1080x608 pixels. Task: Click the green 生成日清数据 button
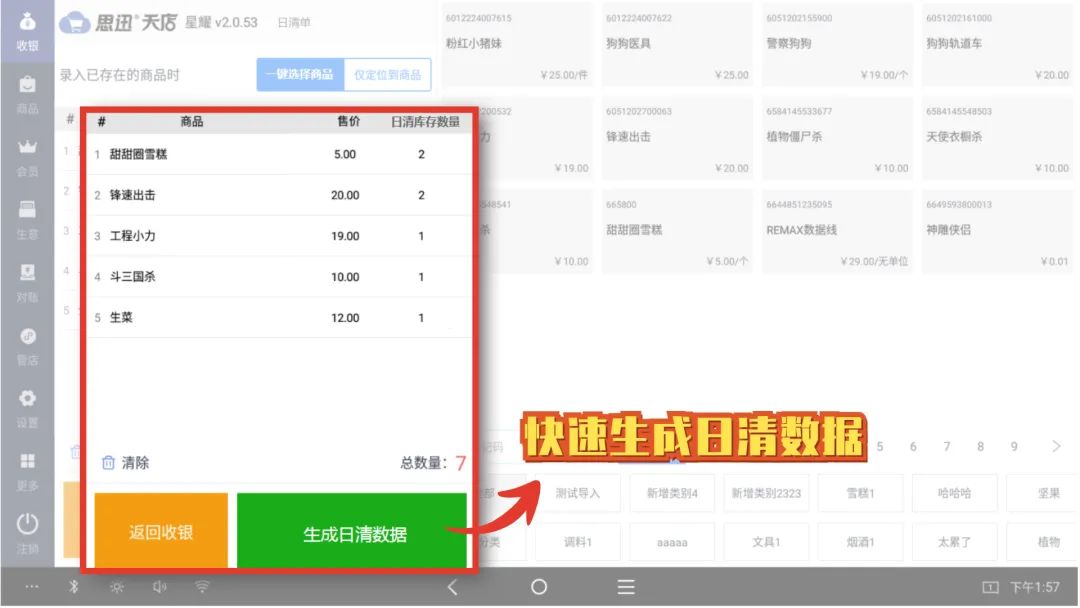[355, 534]
